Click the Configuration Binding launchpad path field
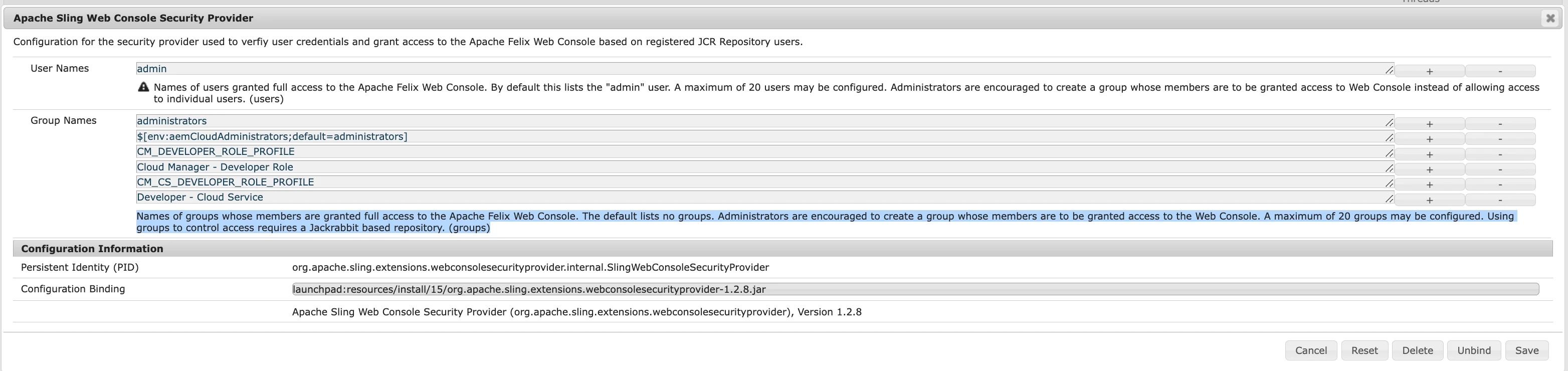The height and width of the screenshot is (371, 1568). 915,289
